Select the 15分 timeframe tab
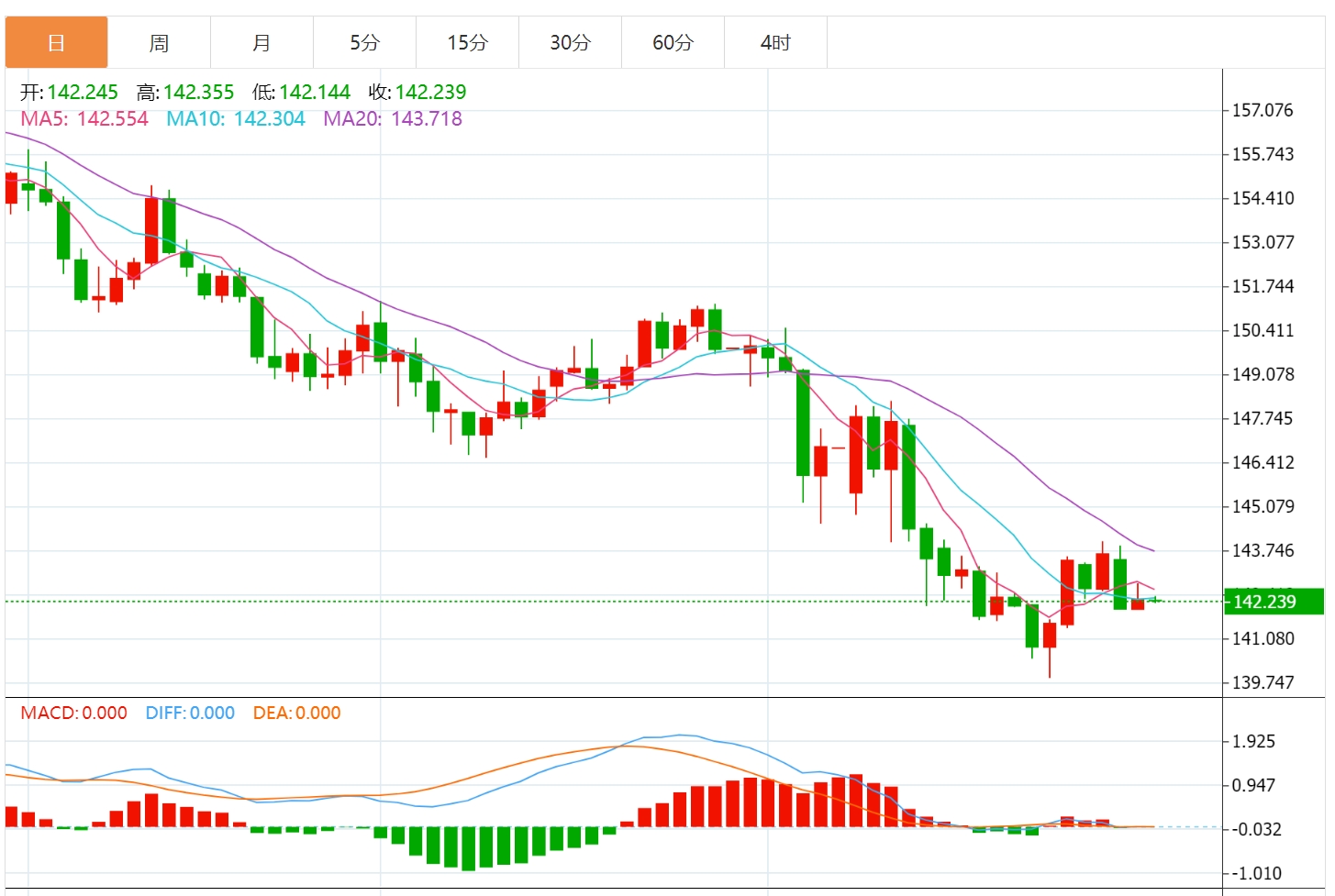1335x896 pixels. (x=468, y=42)
